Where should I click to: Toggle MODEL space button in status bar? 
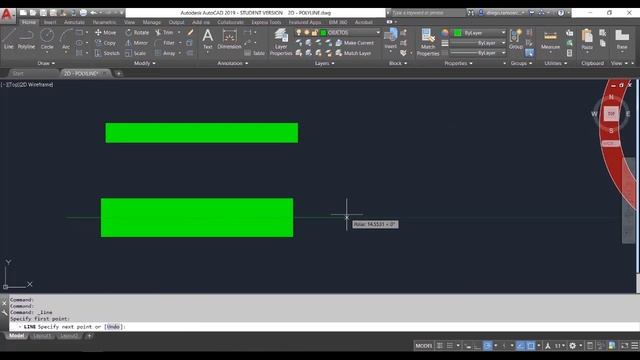423,346
